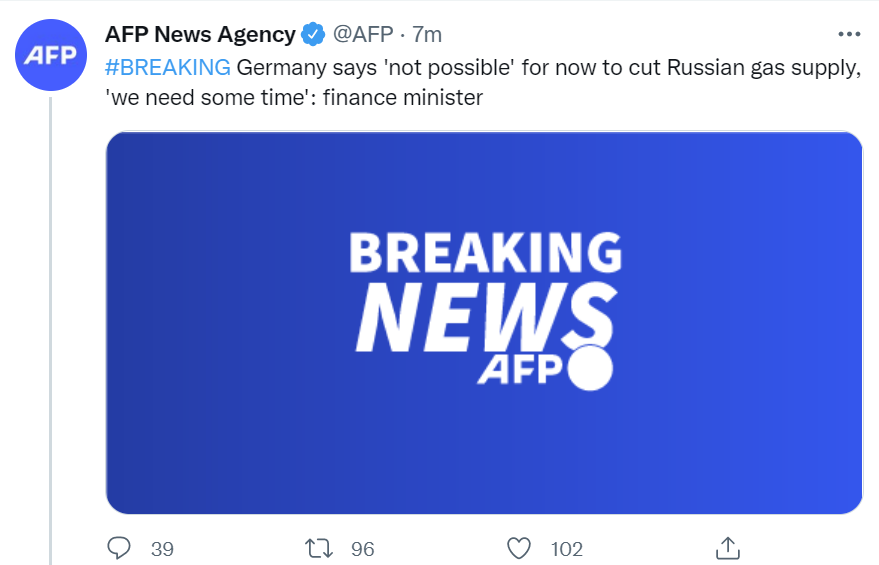Open the Breaking News image card
This screenshot has height=565, width=879.
click(x=484, y=323)
